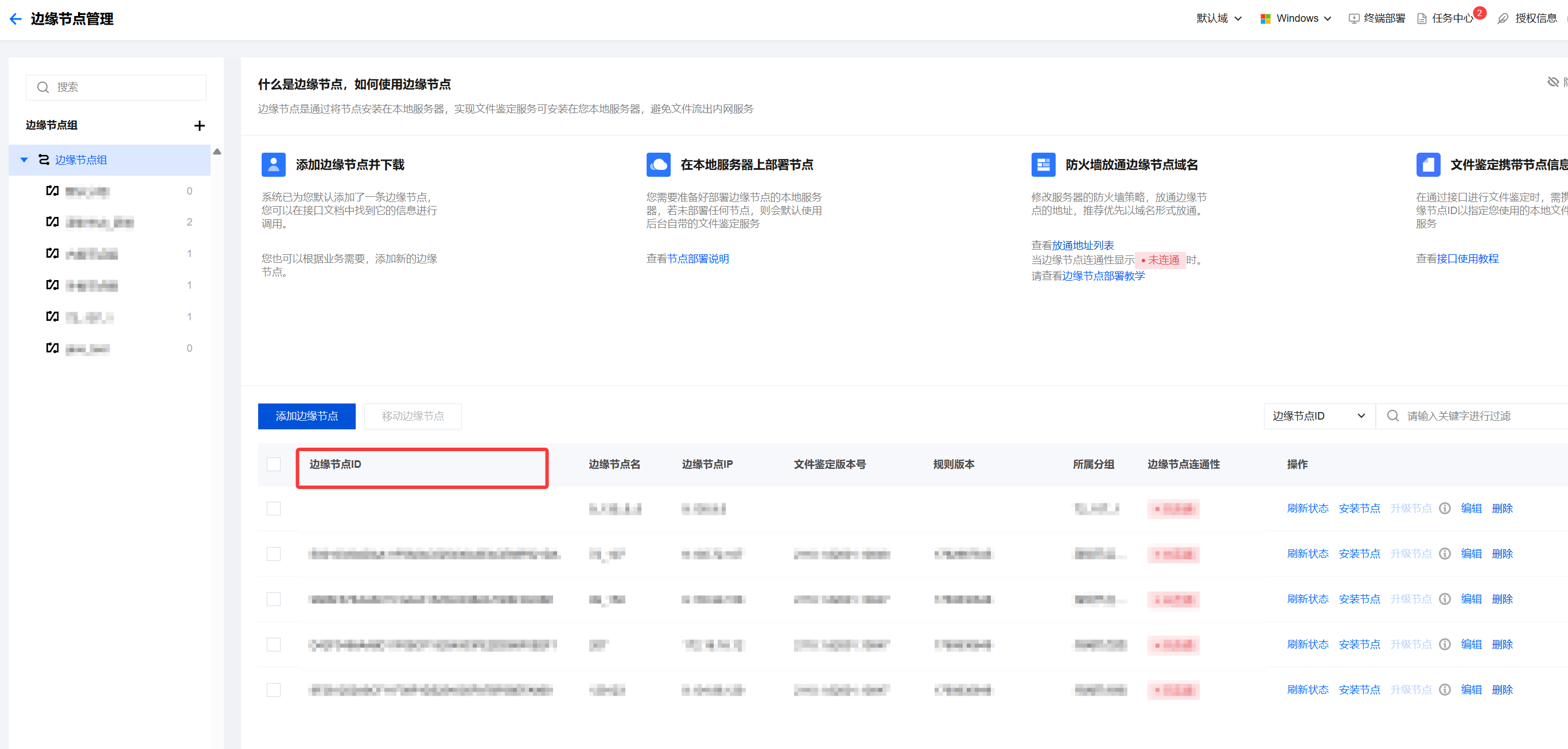Toggle the select-all checkbox in table header

pos(274,464)
